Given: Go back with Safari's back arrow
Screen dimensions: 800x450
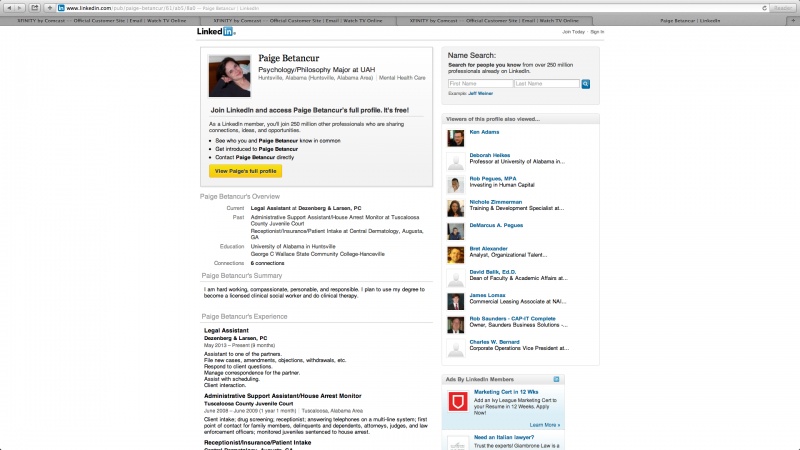Looking at the screenshot, I should (x=9, y=8).
